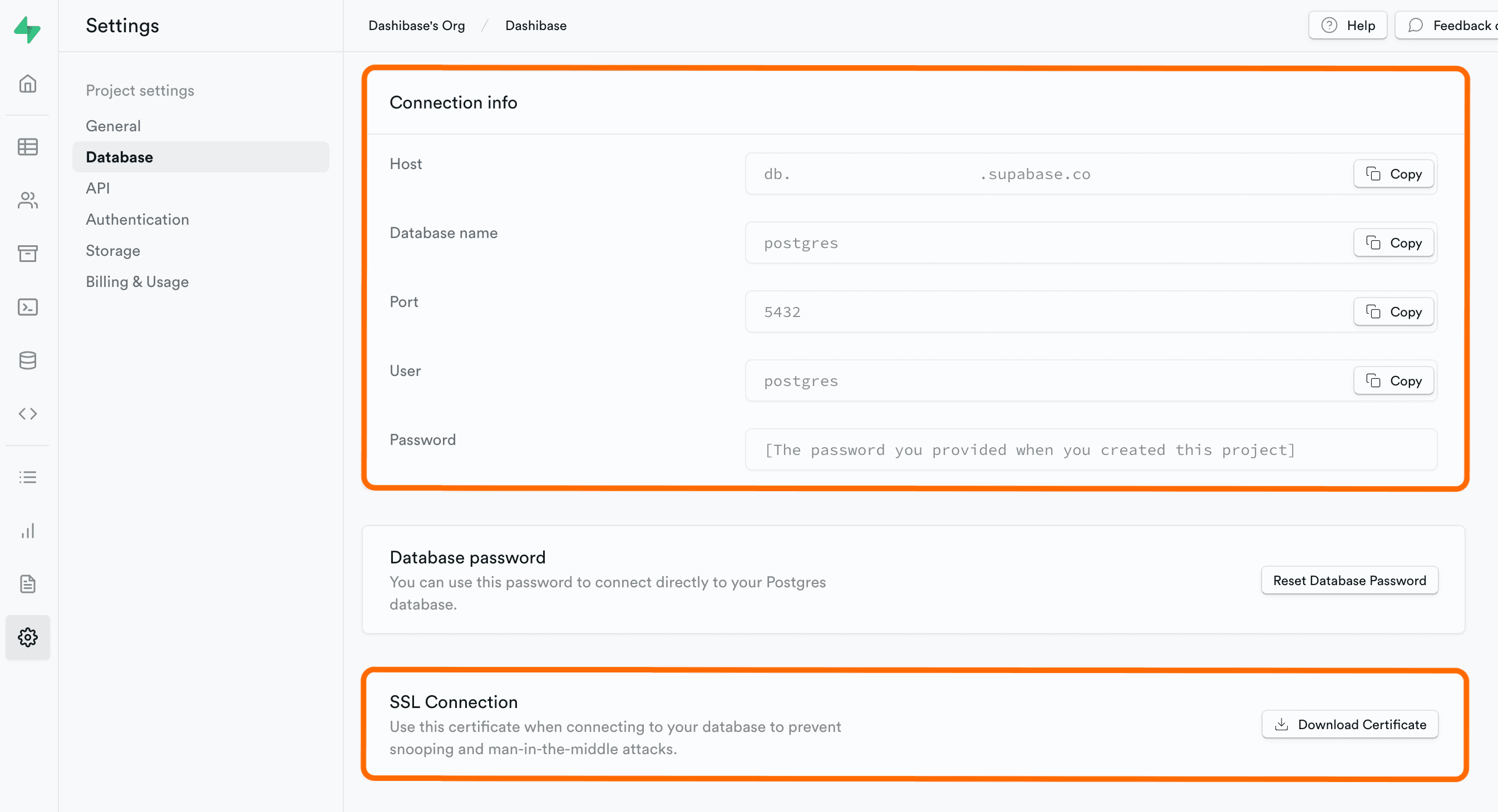Click the Feedback button top right
The width and height of the screenshot is (1498, 812).
click(1453, 25)
